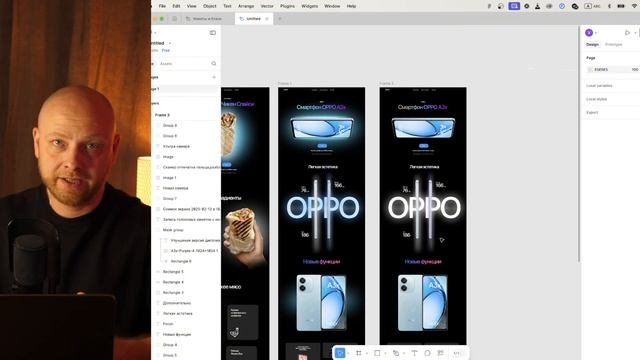Close the Untitled file tab
This screenshot has width=640, height=360.
(x=267, y=19)
